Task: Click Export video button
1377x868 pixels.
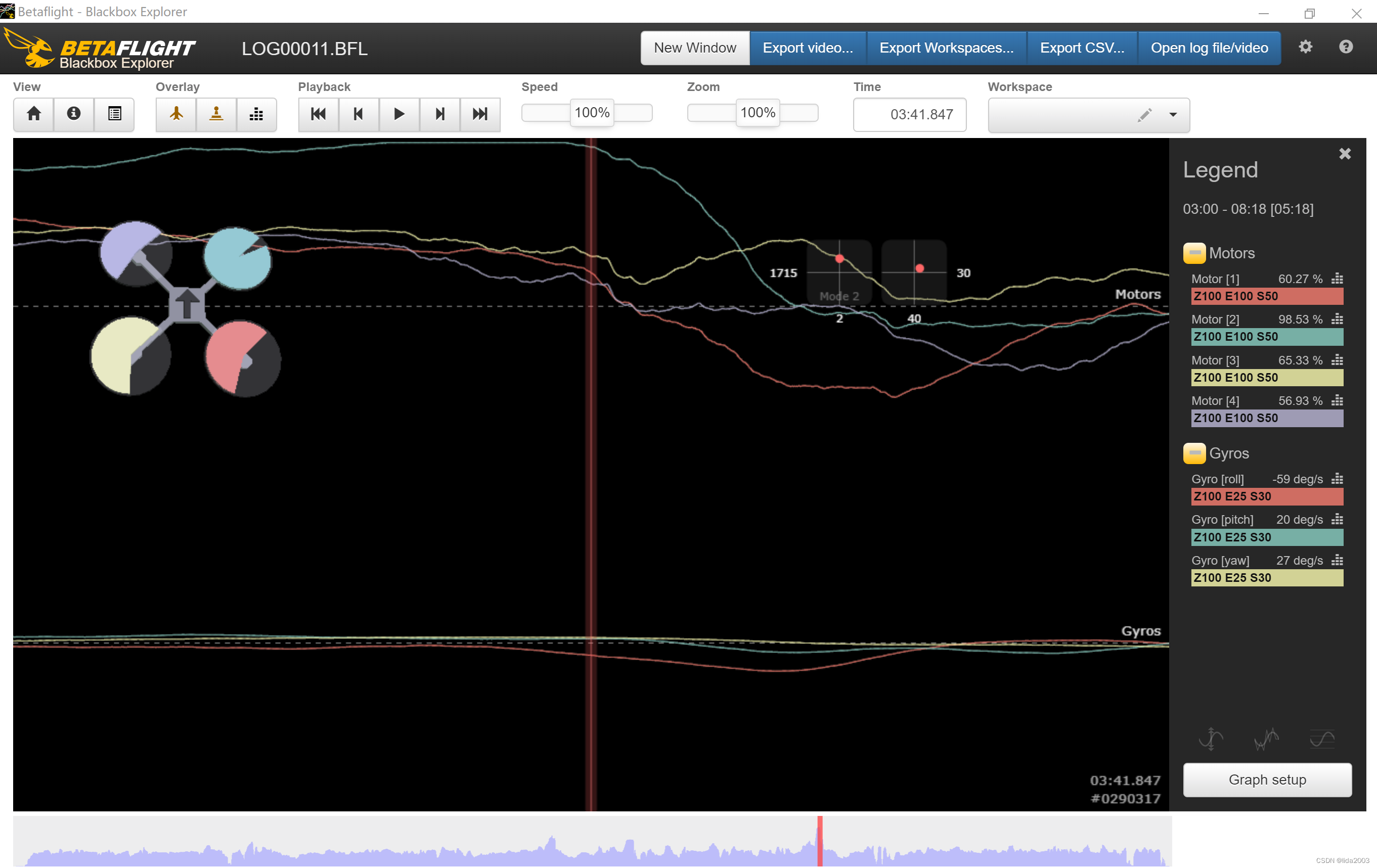Action: [808, 48]
